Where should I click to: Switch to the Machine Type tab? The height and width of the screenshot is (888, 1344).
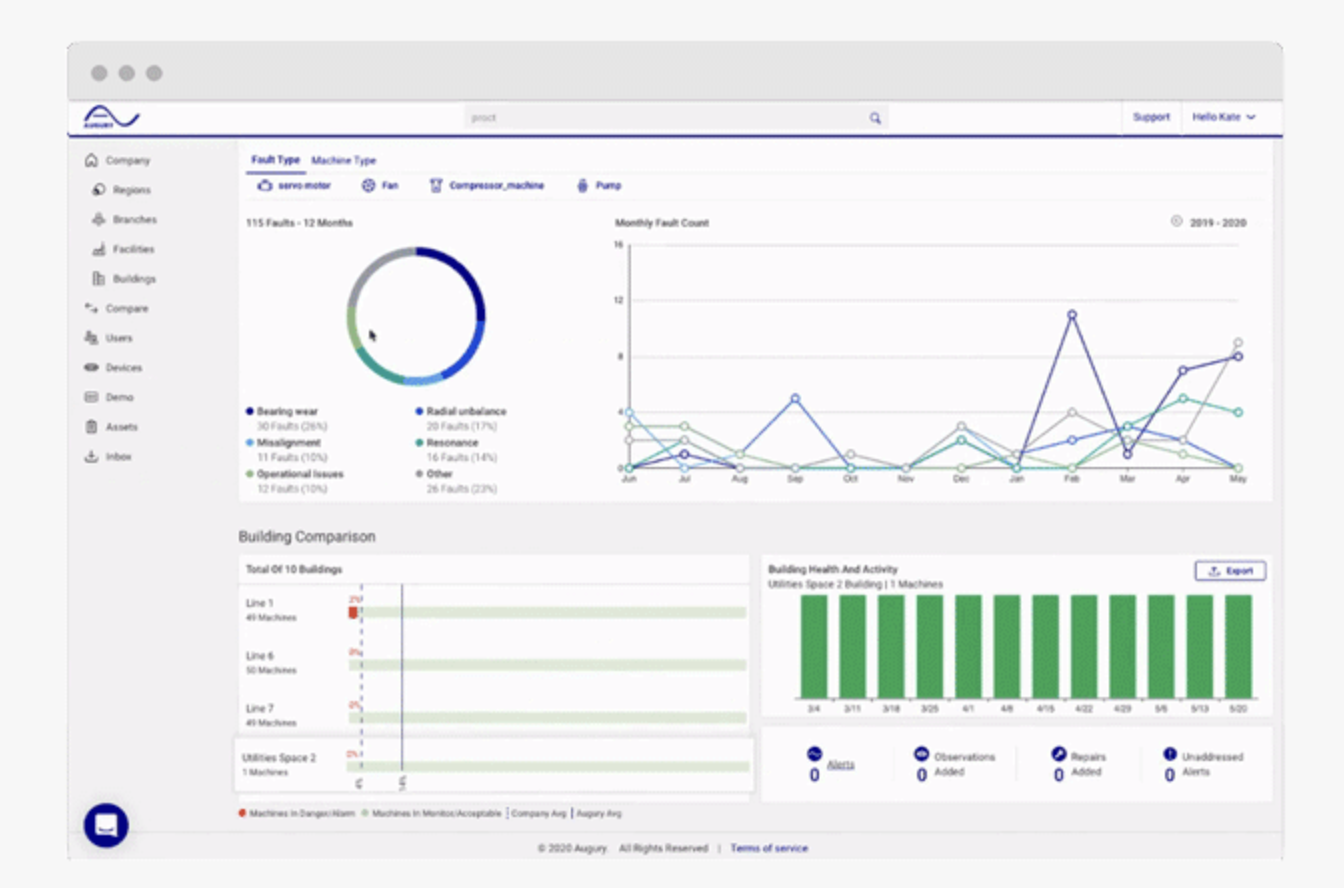click(x=344, y=160)
